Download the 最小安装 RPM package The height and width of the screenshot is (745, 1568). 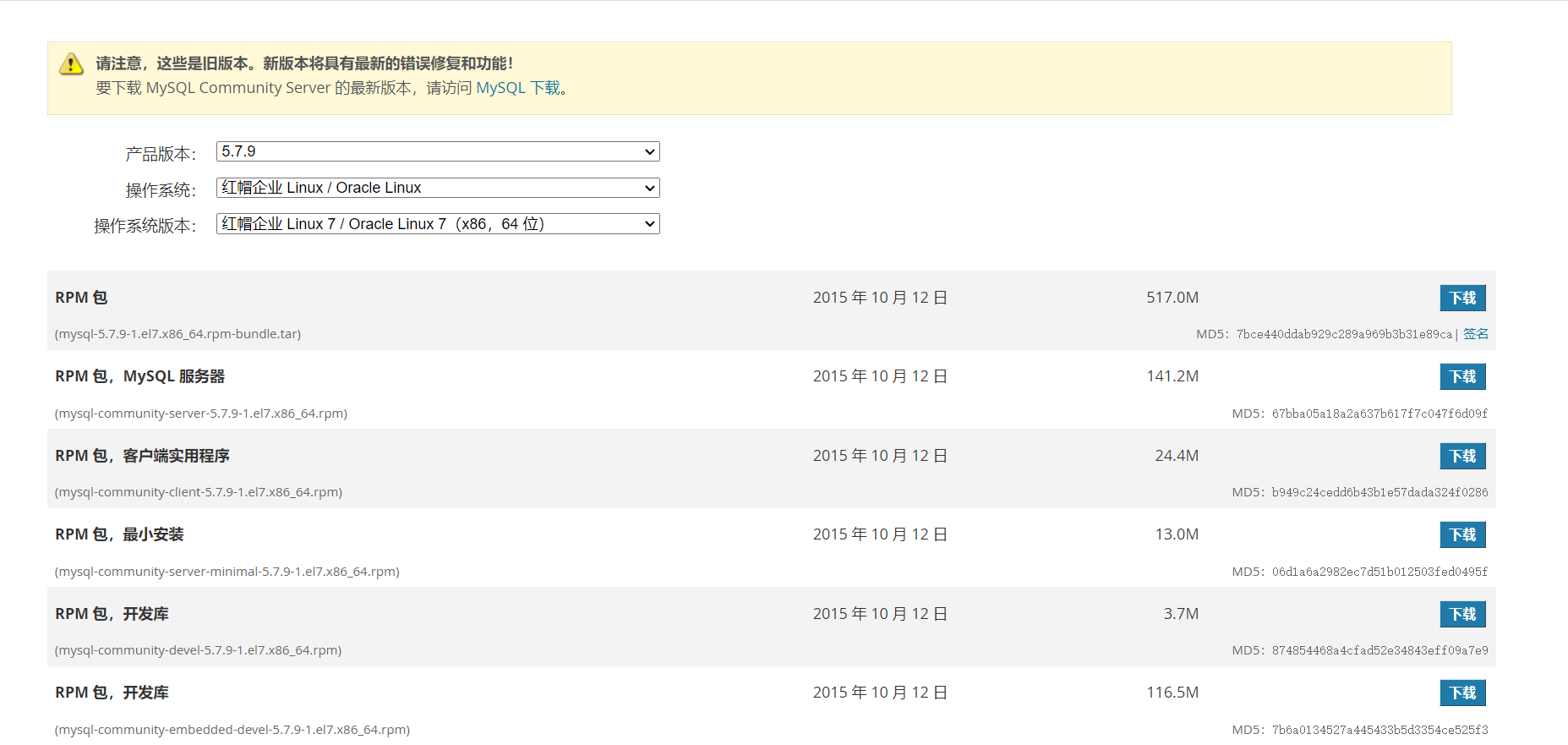1462,534
